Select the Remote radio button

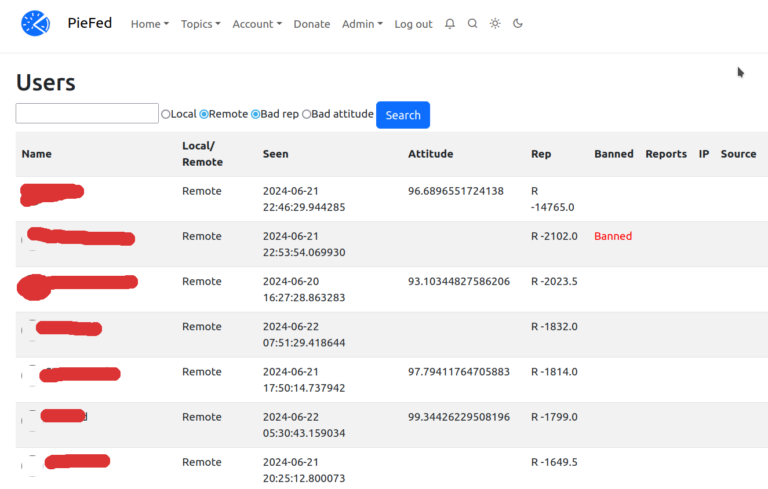(x=204, y=115)
